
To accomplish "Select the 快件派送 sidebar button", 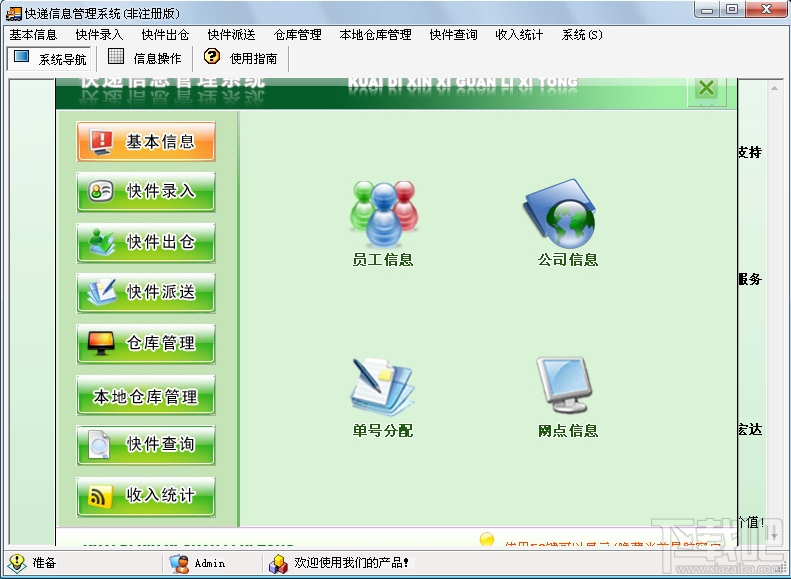I will coord(146,293).
